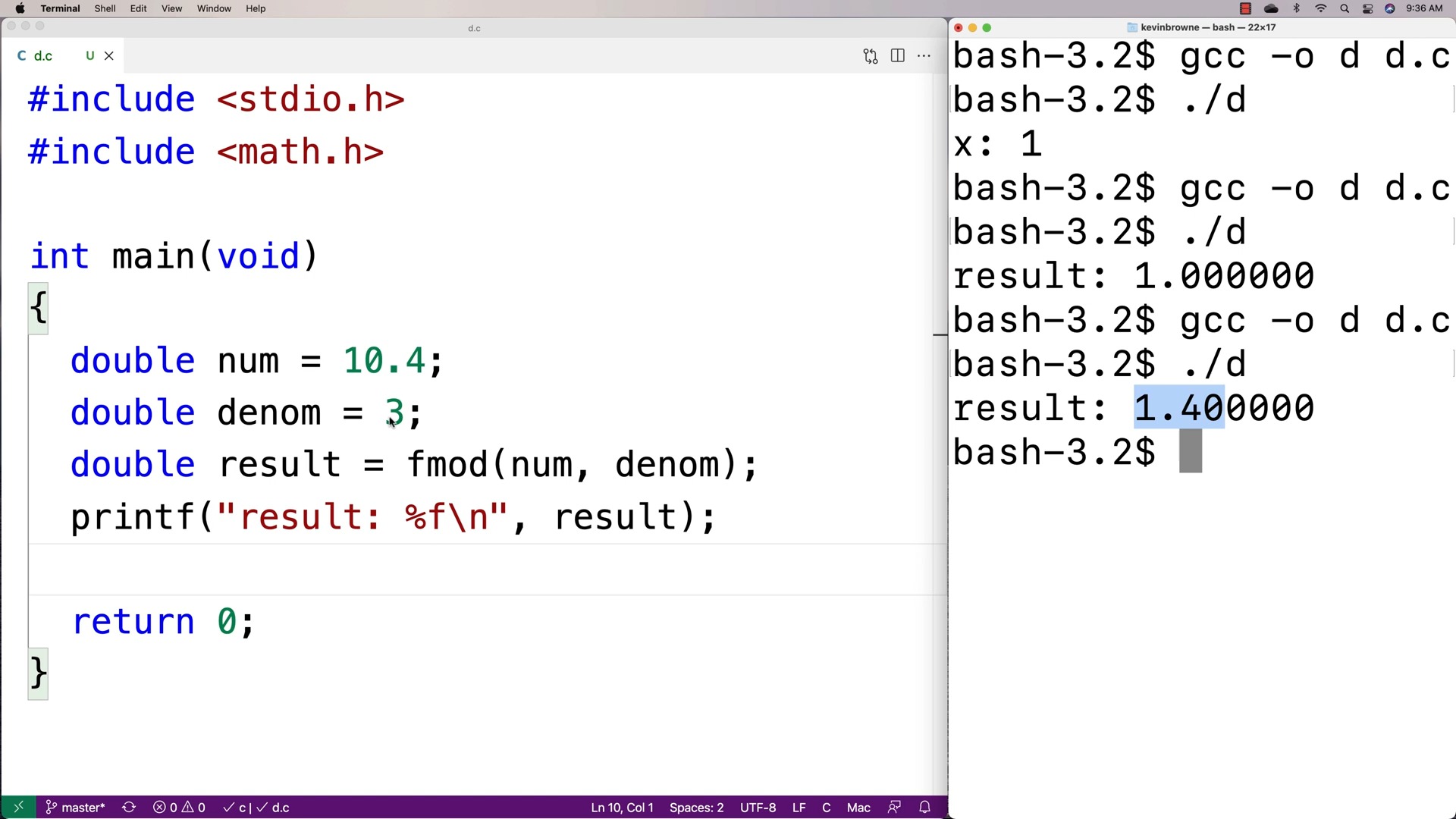
Task: Click the sync changes icon in status bar
Action: coord(130,807)
